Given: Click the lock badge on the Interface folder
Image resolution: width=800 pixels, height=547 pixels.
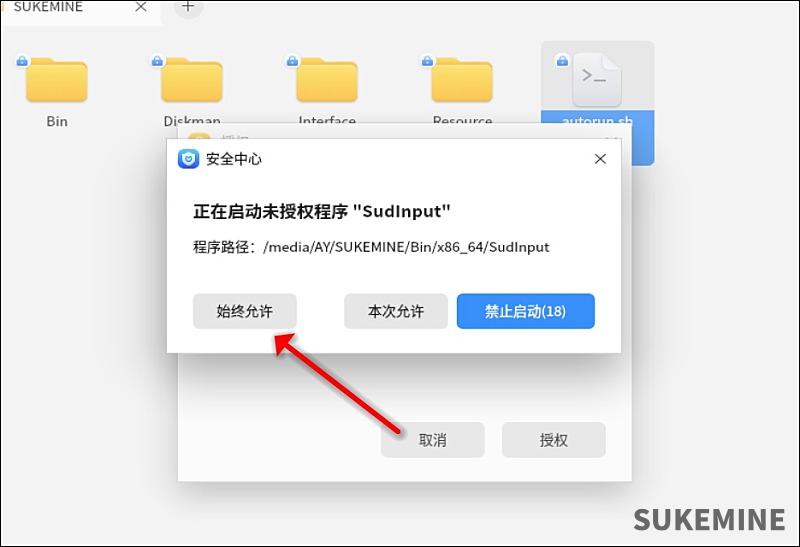Looking at the screenshot, I should click(x=292, y=61).
